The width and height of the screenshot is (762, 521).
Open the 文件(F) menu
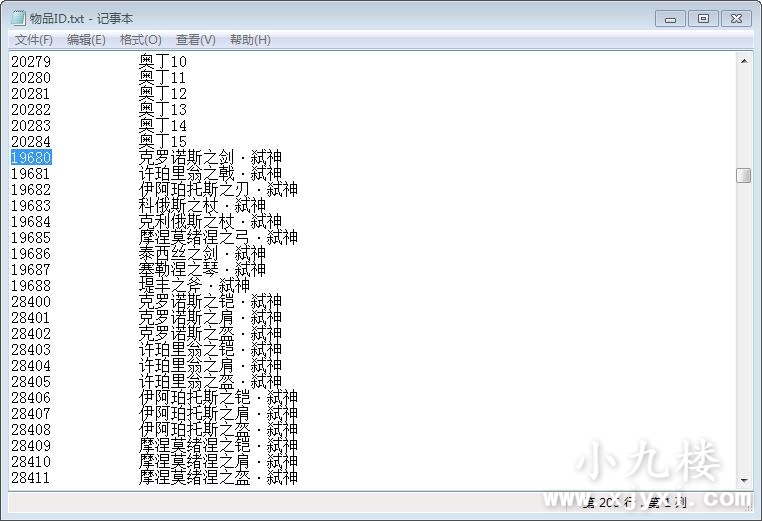[34, 40]
